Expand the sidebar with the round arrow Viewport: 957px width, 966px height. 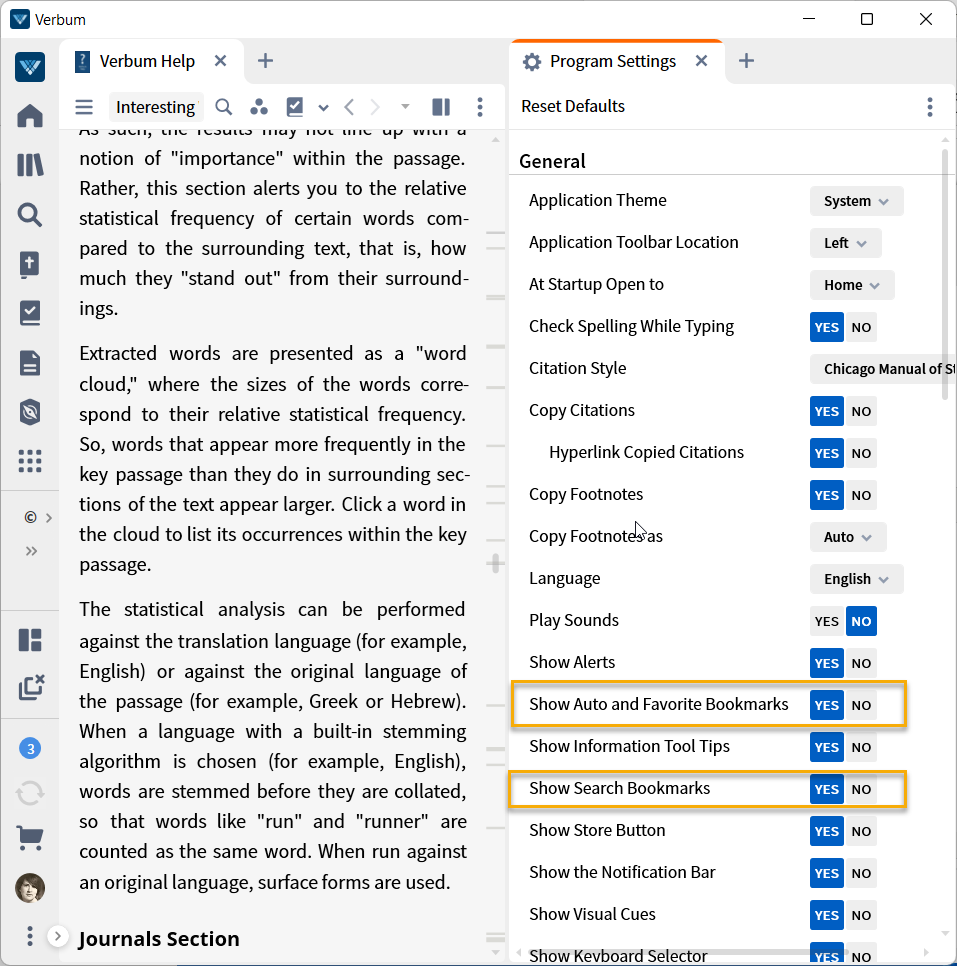(57, 936)
